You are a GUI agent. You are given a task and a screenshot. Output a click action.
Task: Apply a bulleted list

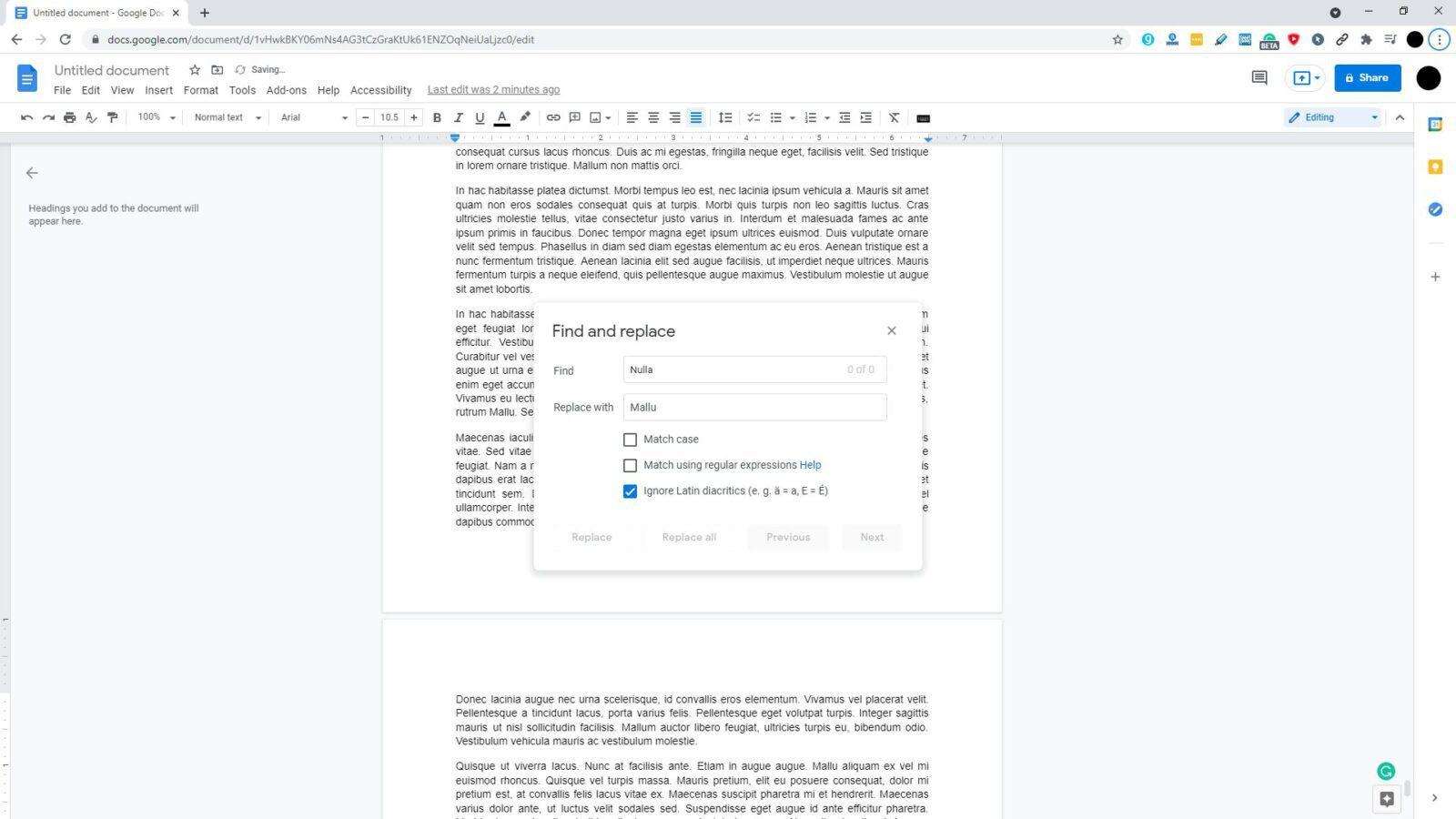coord(776,116)
